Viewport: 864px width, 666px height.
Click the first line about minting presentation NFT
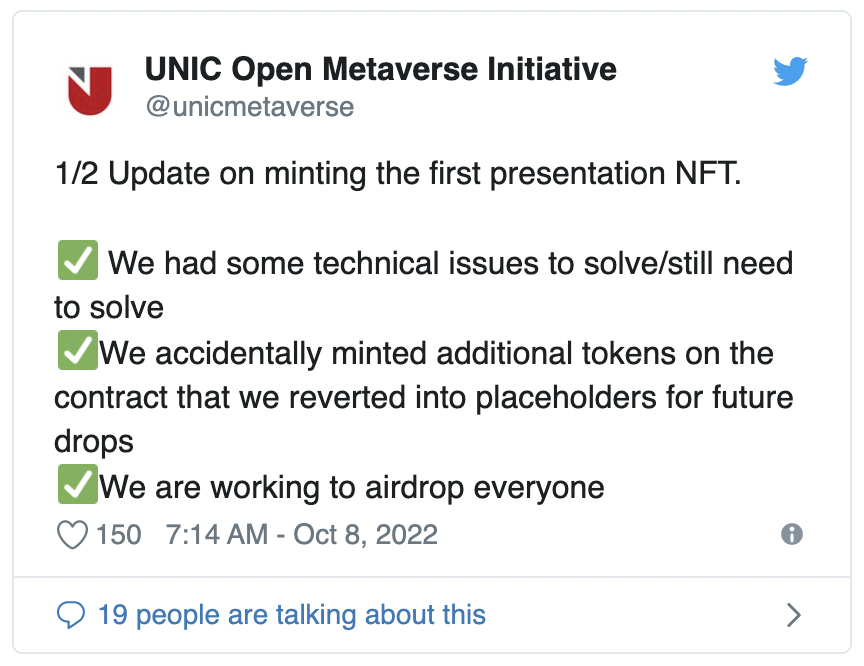click(x=398, y=174)
